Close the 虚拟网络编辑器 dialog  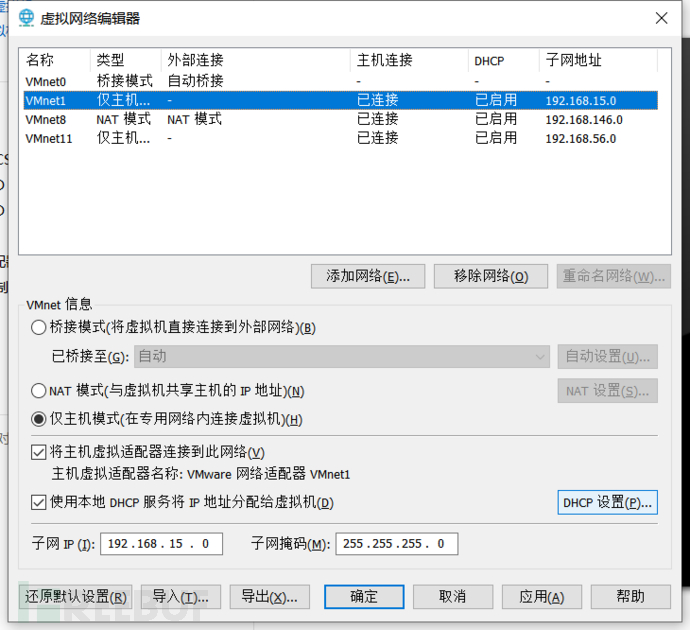point(661,18)
